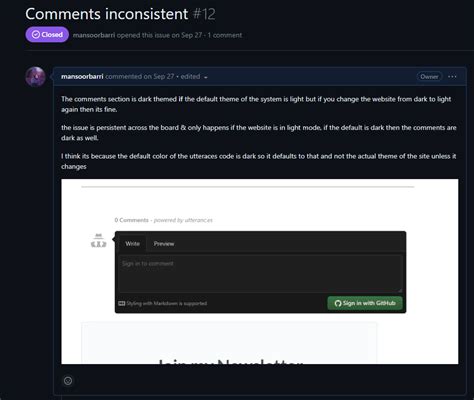Viewport: 474px width, 400px height.
Task: Open the embedded screenshot image
Action: pos(260,272)
